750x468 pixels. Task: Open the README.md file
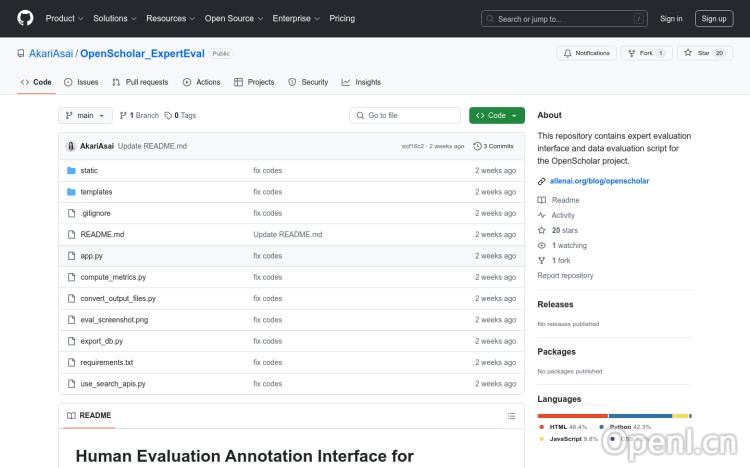tap(102, 234)
